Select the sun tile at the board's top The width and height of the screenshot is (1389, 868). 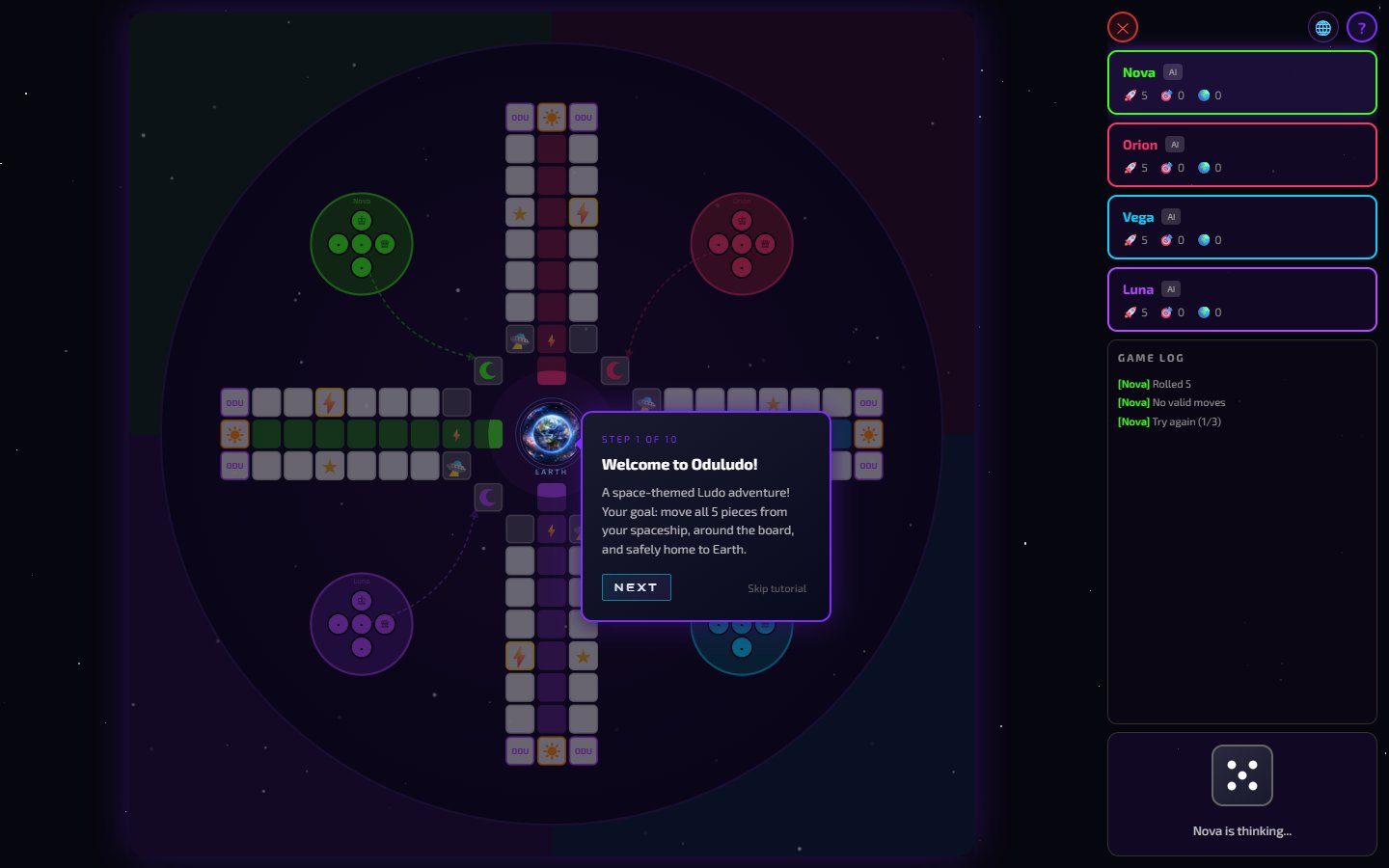[552, 118]
